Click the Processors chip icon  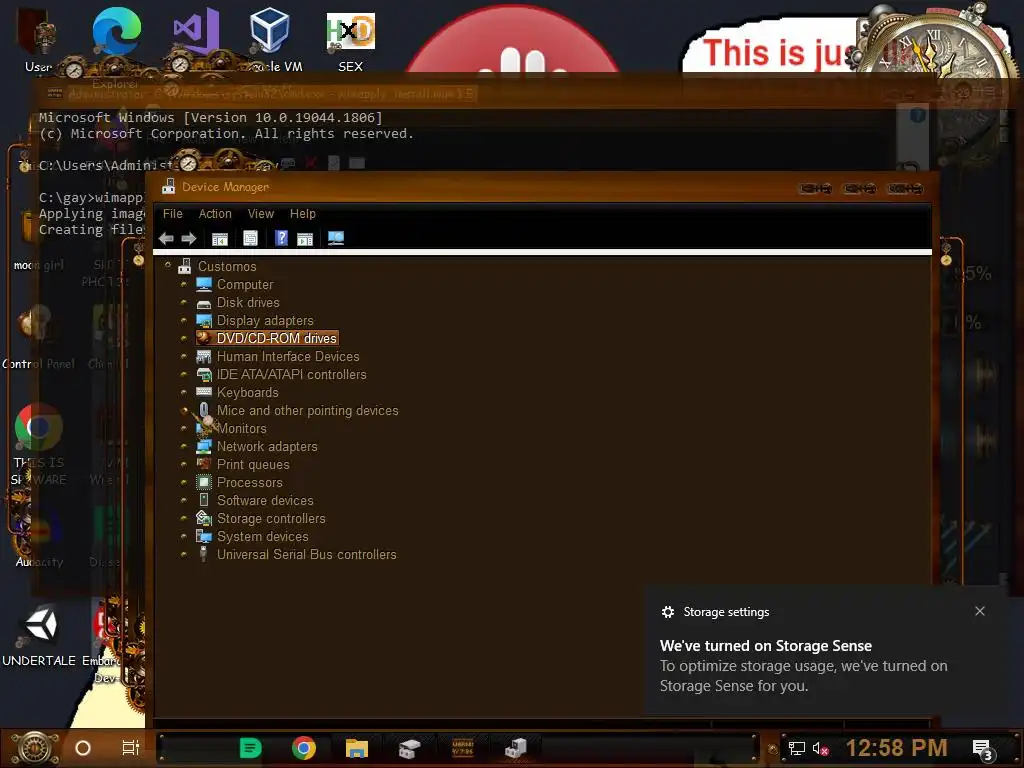[204, 482]
